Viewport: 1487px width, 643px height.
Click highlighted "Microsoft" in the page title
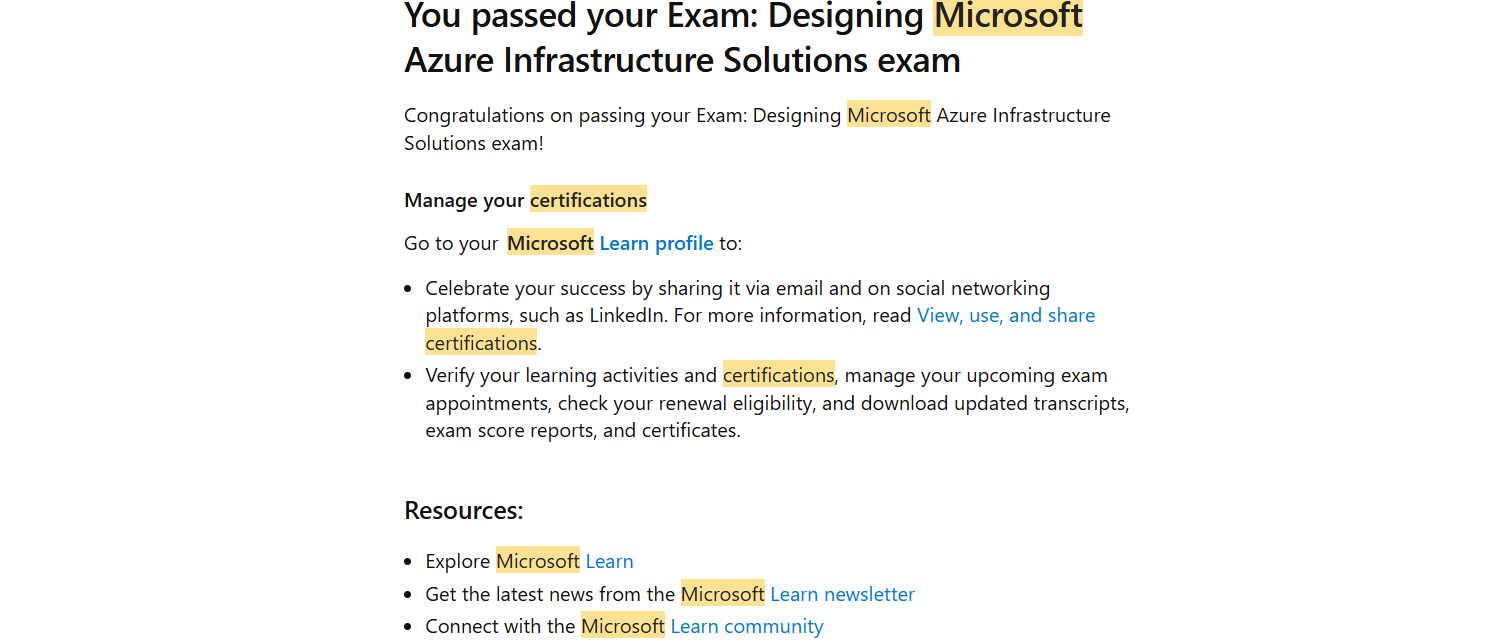coord(1008,16)
